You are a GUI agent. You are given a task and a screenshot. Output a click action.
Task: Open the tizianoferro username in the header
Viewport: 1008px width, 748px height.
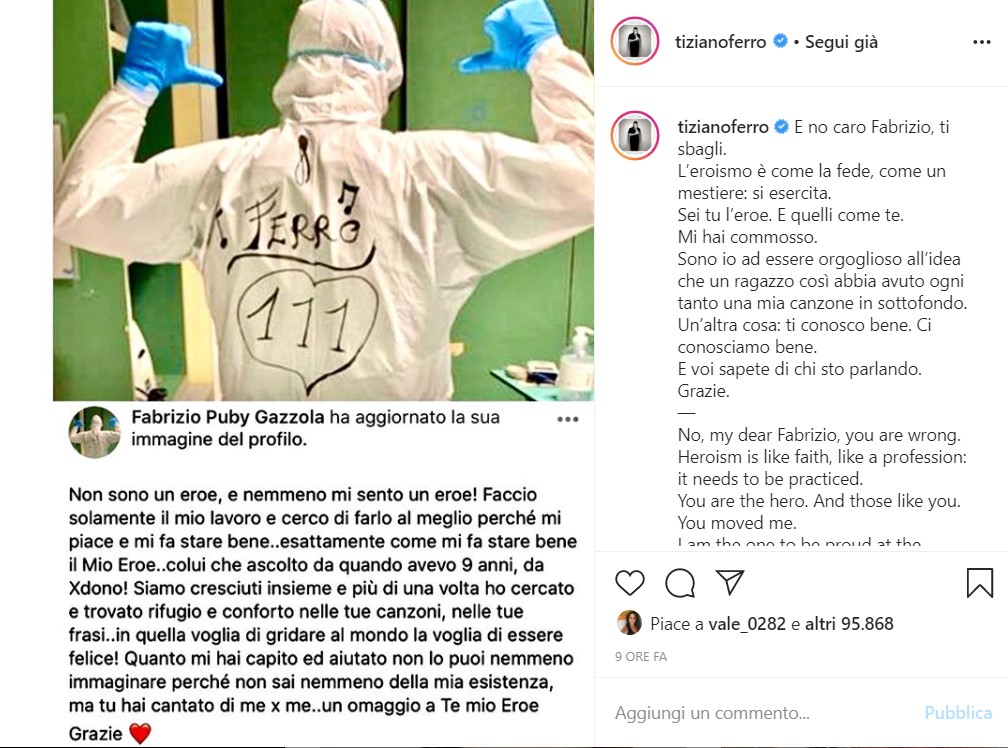pyautogui.click(x=721, y=42)
